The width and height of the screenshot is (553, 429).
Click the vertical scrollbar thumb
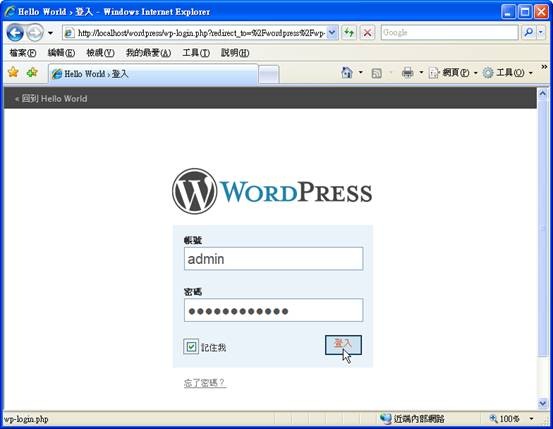click(543, 228)
